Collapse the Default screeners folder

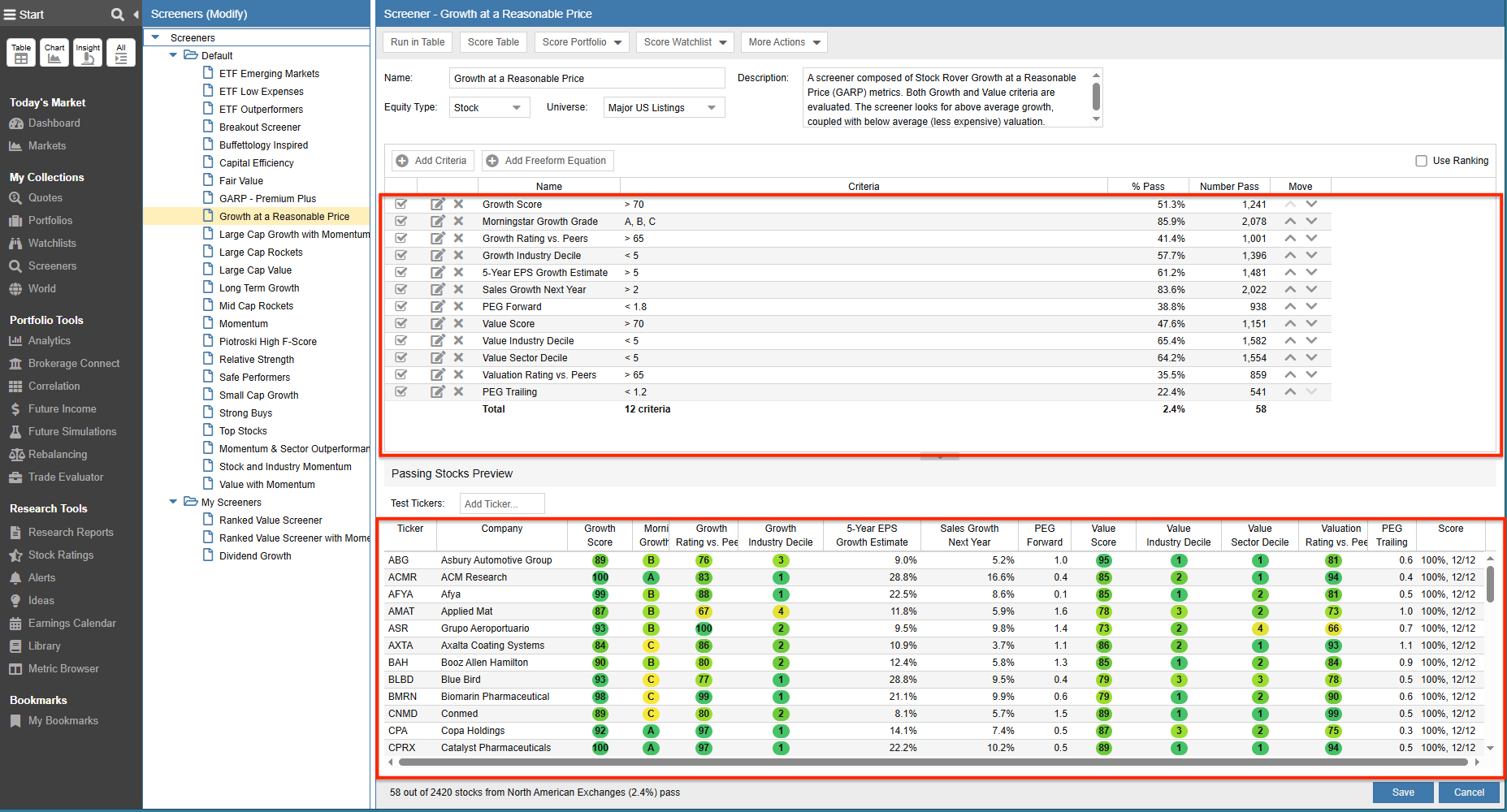pos(172,55)
